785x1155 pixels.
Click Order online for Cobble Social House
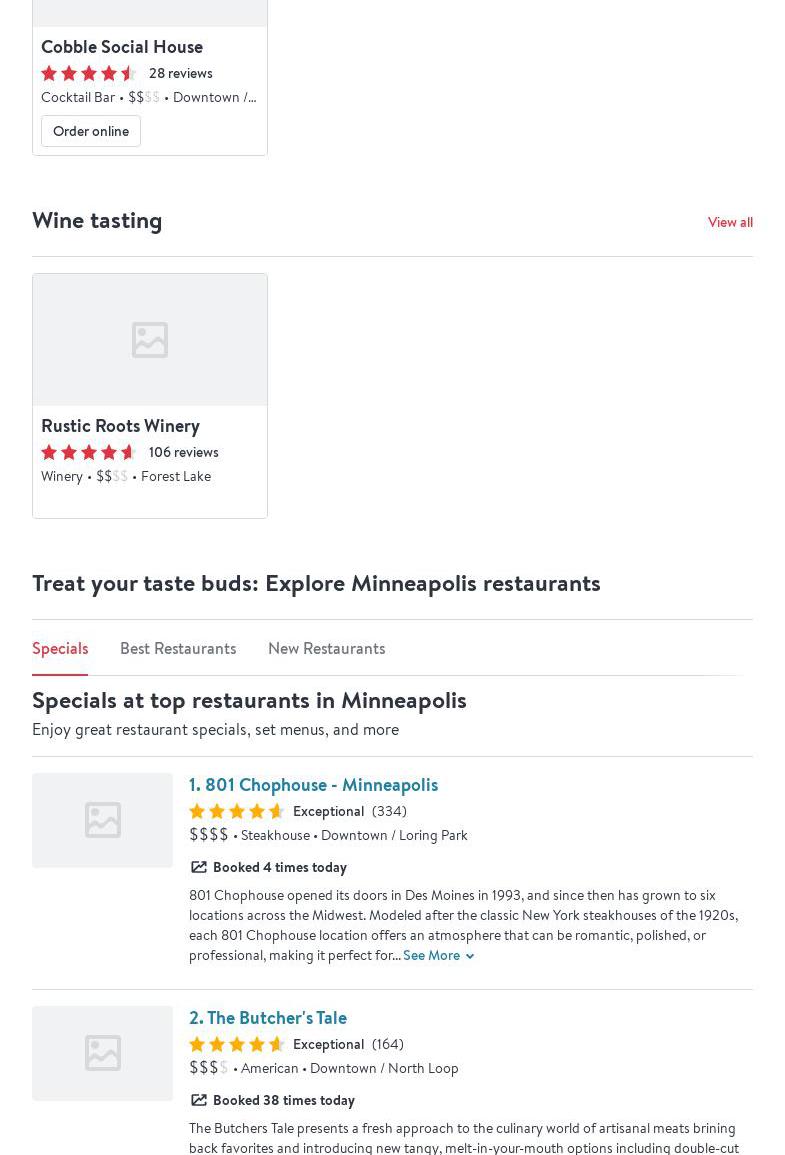[x=91, y=131]
